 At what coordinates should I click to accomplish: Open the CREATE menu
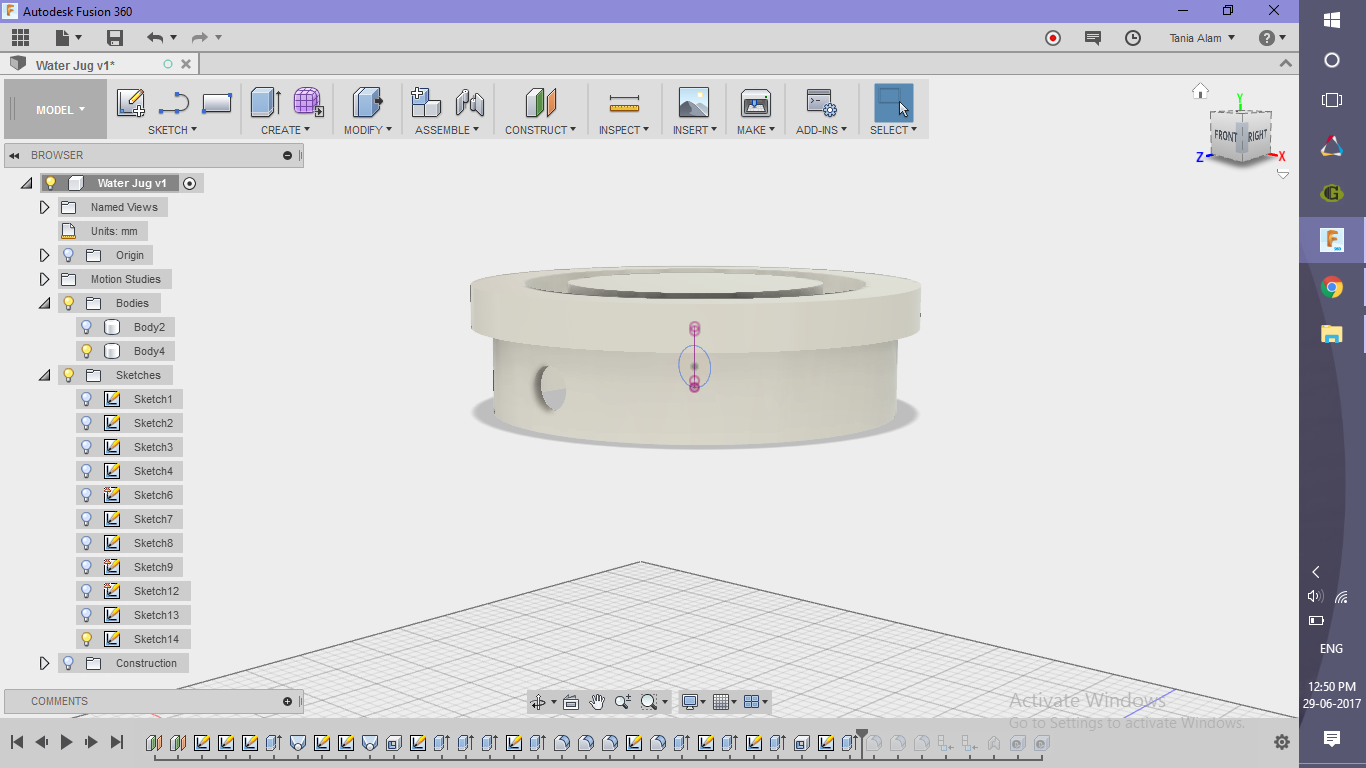coord(286,130)
